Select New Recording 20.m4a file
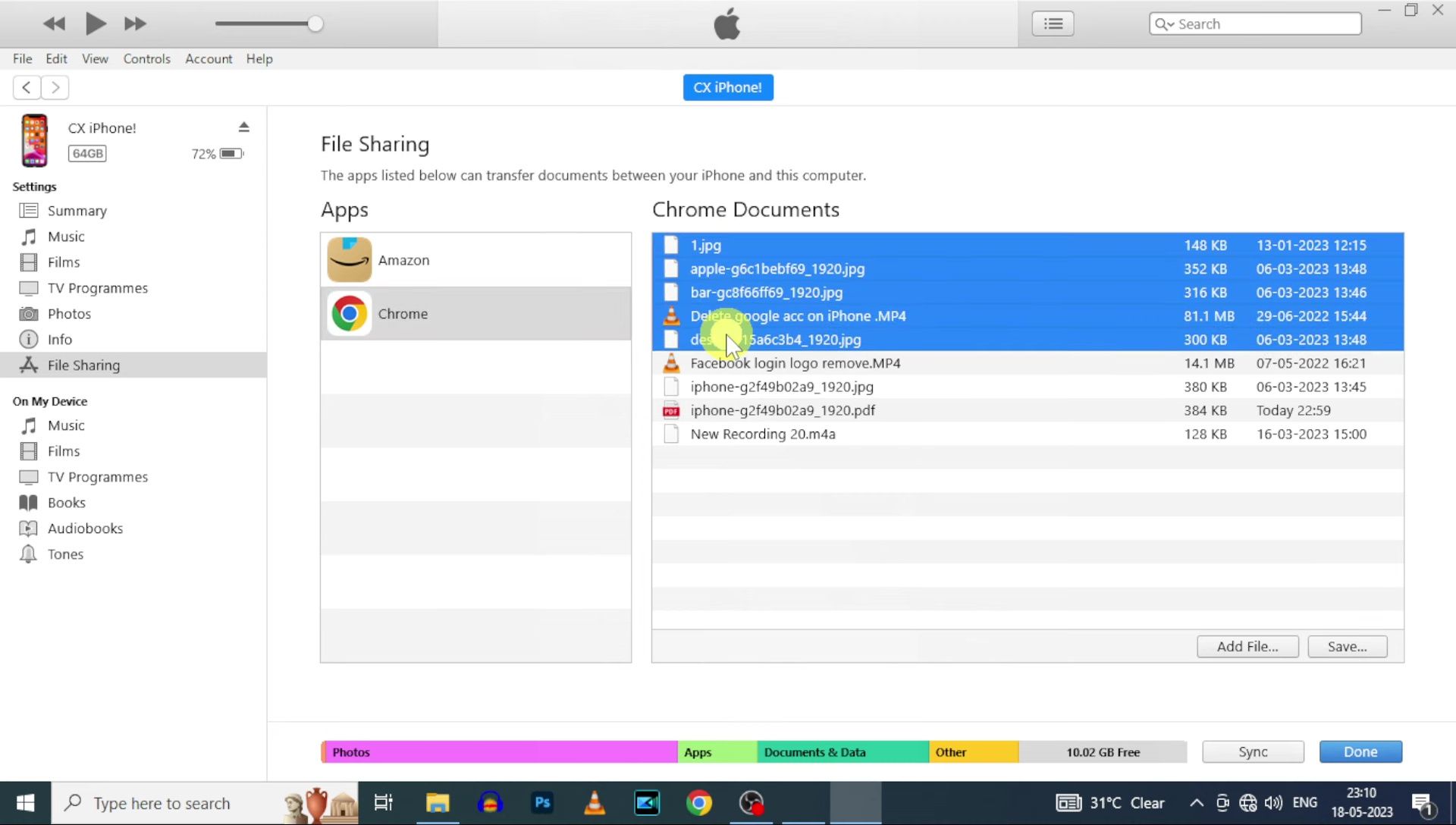The image size is (1456, 825). [x=1028, y=434]
